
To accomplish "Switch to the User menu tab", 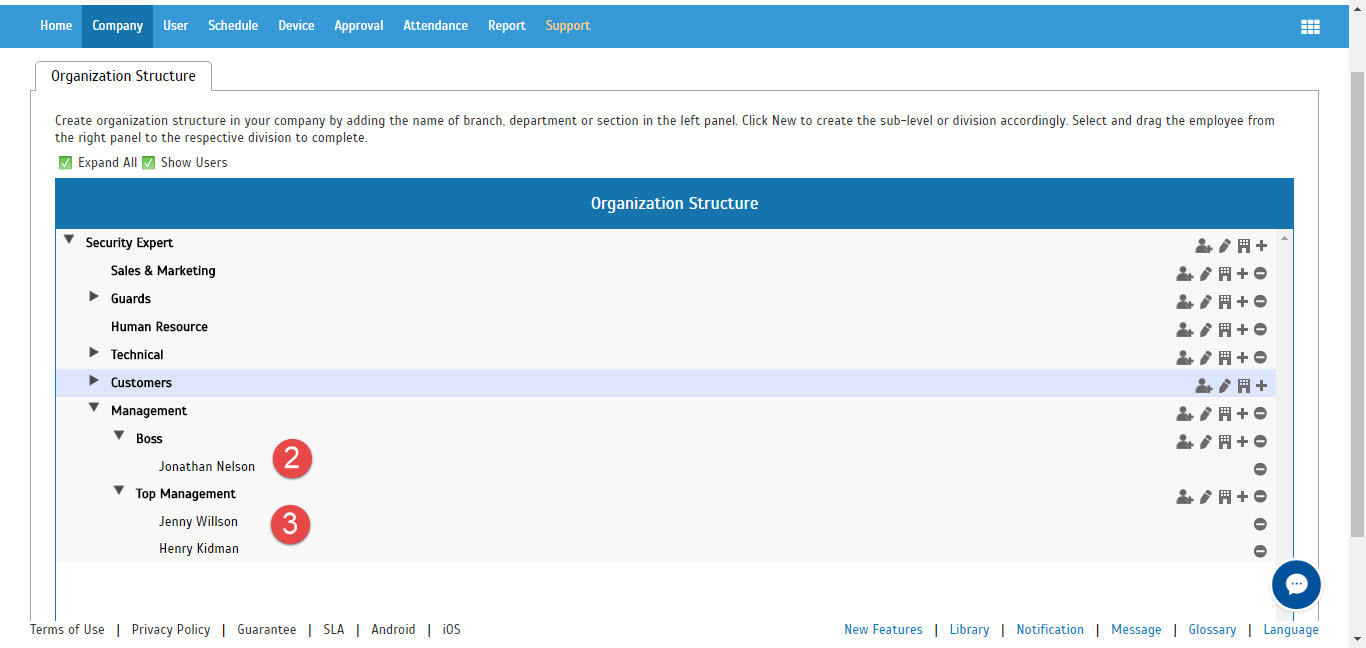I will [175, 26].
